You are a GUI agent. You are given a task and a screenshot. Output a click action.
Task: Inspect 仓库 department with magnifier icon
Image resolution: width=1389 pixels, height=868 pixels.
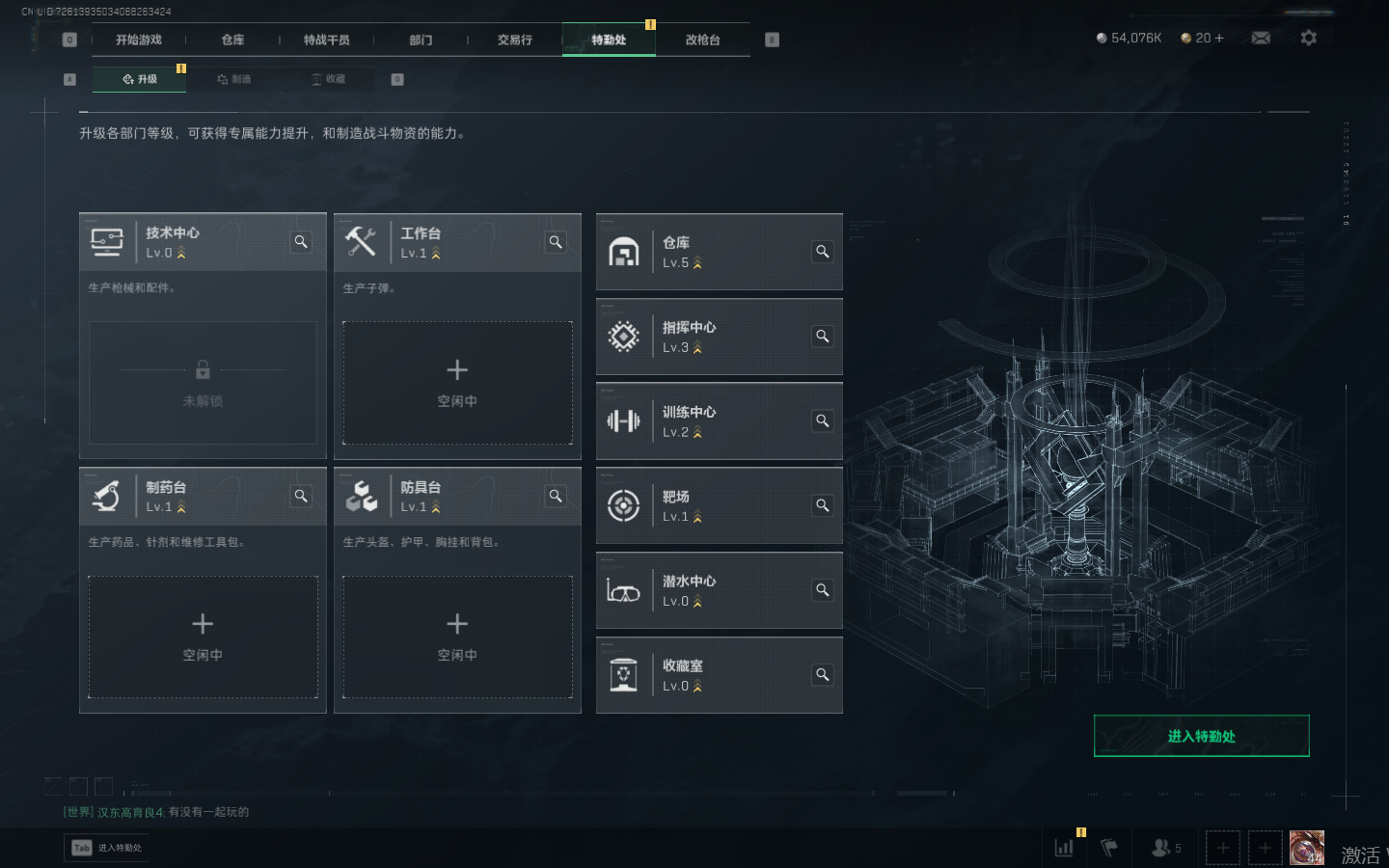pyautogui.click(x=822, y=252)
